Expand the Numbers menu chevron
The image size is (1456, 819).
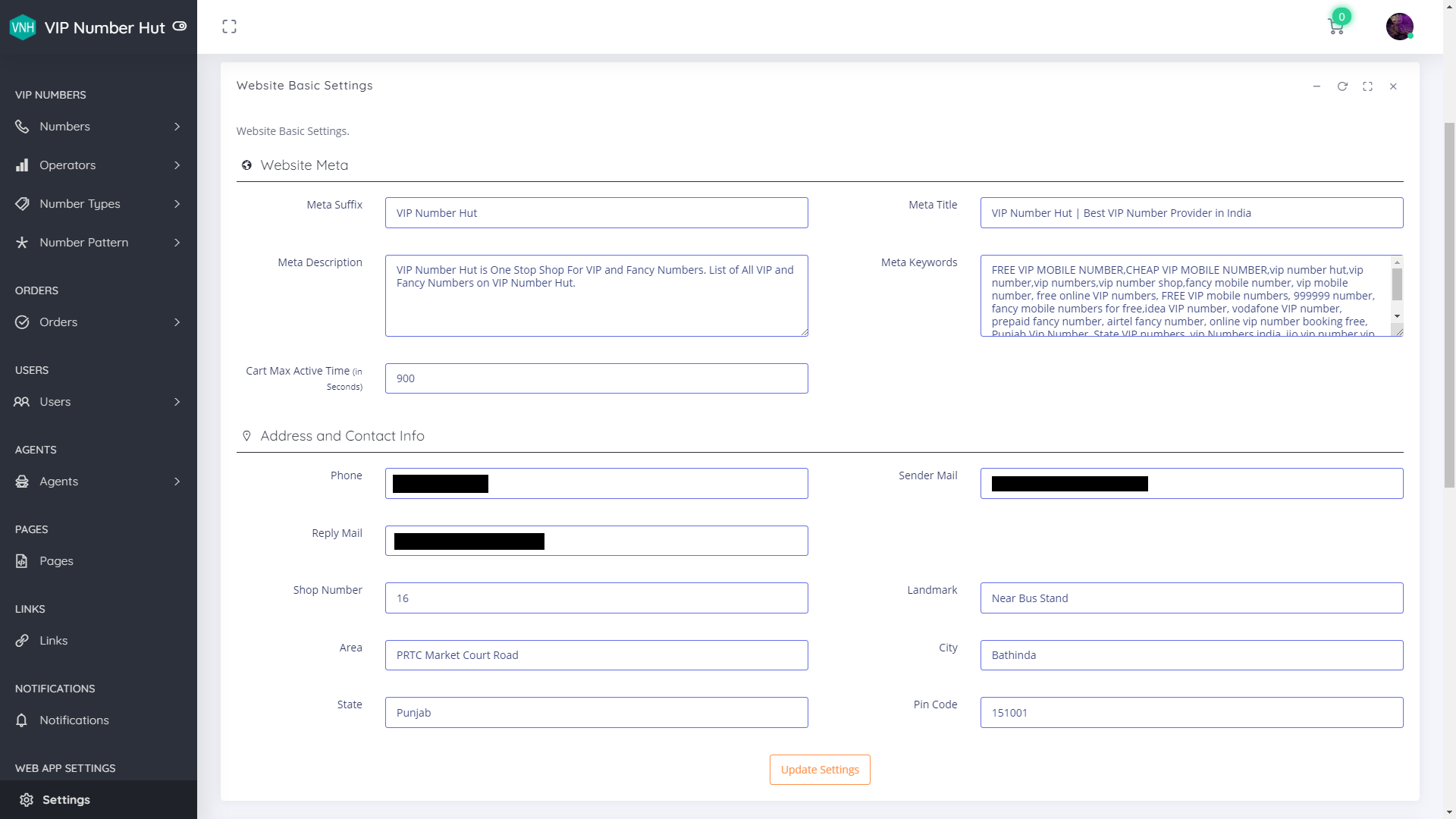point(177,127)
